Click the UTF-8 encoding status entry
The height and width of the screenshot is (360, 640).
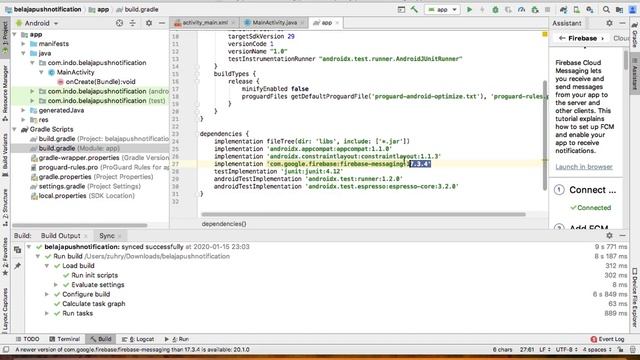click(x=567, y=350)
